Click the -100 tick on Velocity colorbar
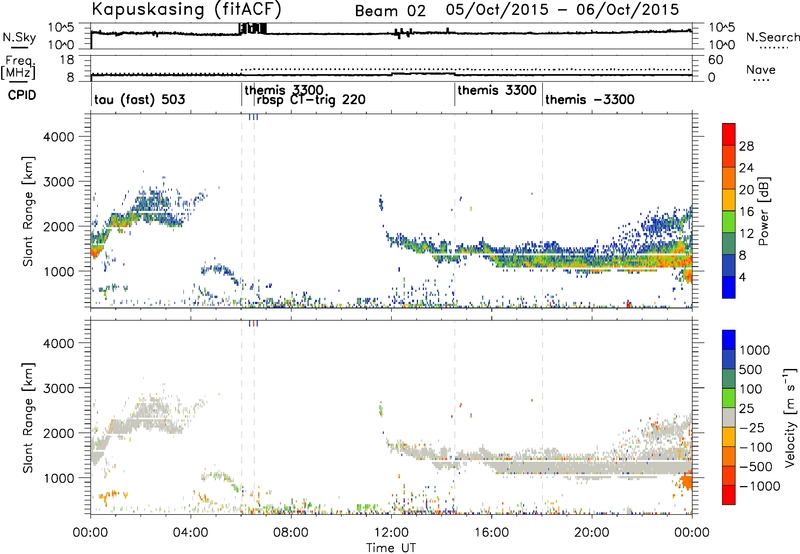The height and width of the screenshot is (554, 800). point(756,447)
